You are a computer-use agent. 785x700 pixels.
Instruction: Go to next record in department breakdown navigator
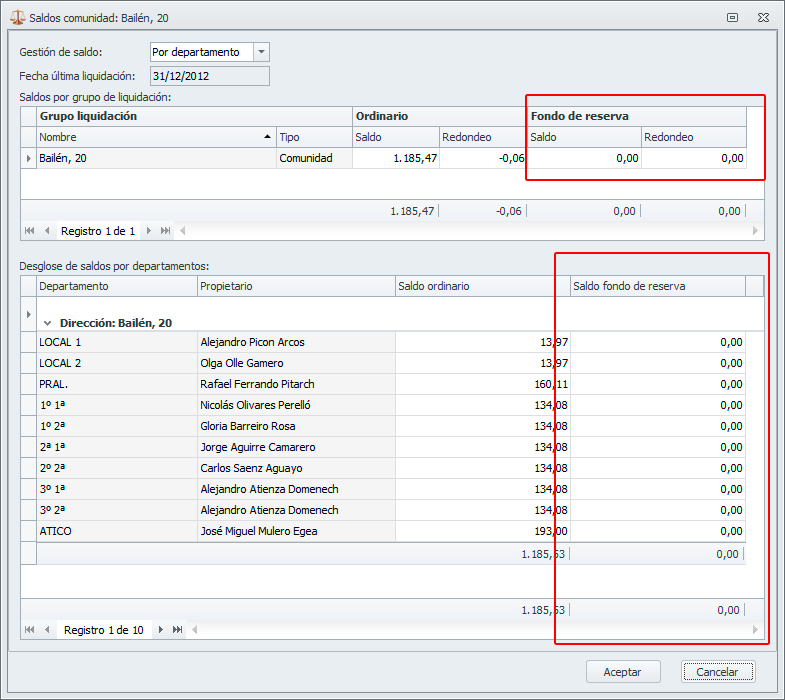[159, 630]
